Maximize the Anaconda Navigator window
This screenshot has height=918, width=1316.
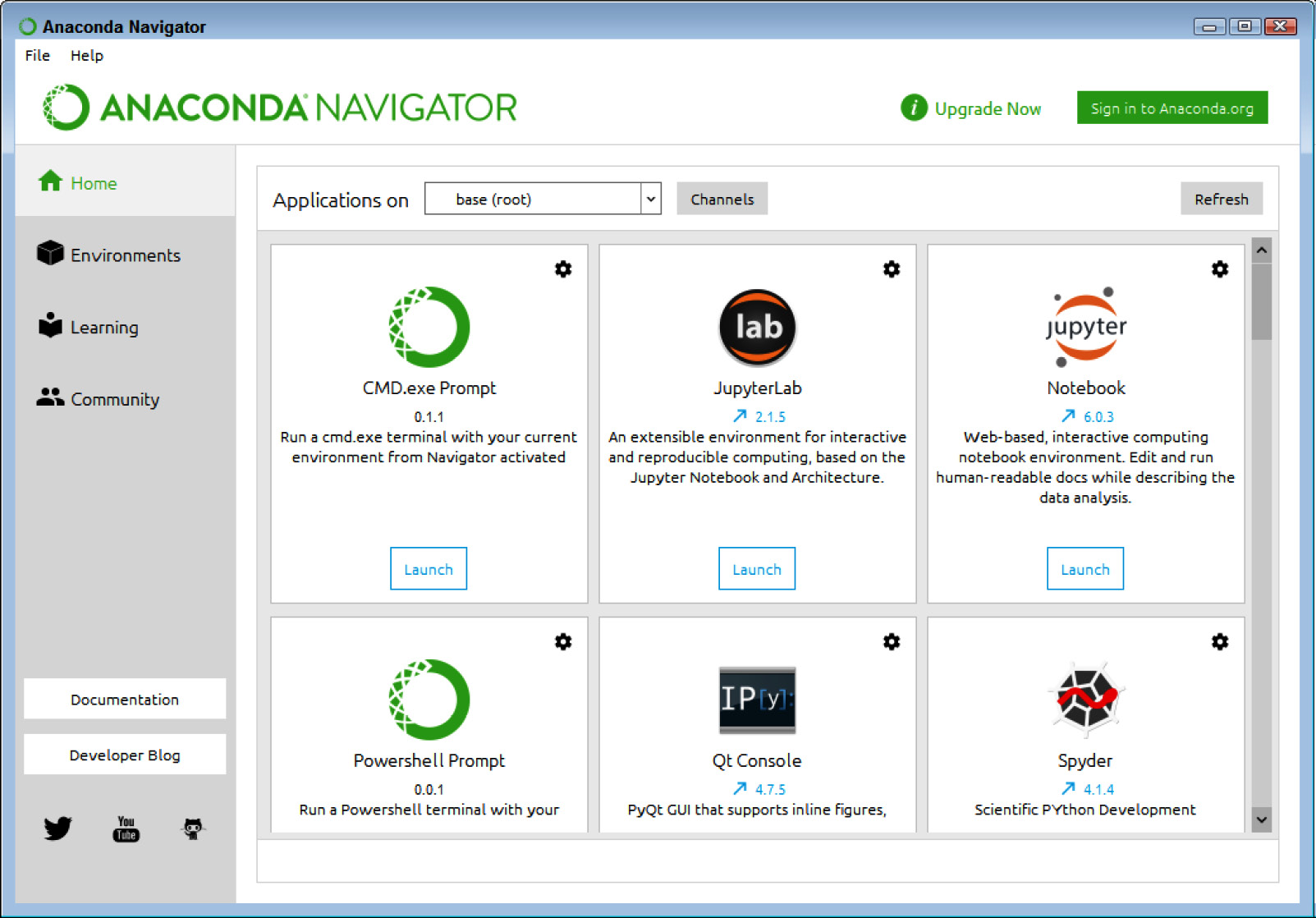(1245, 26)
